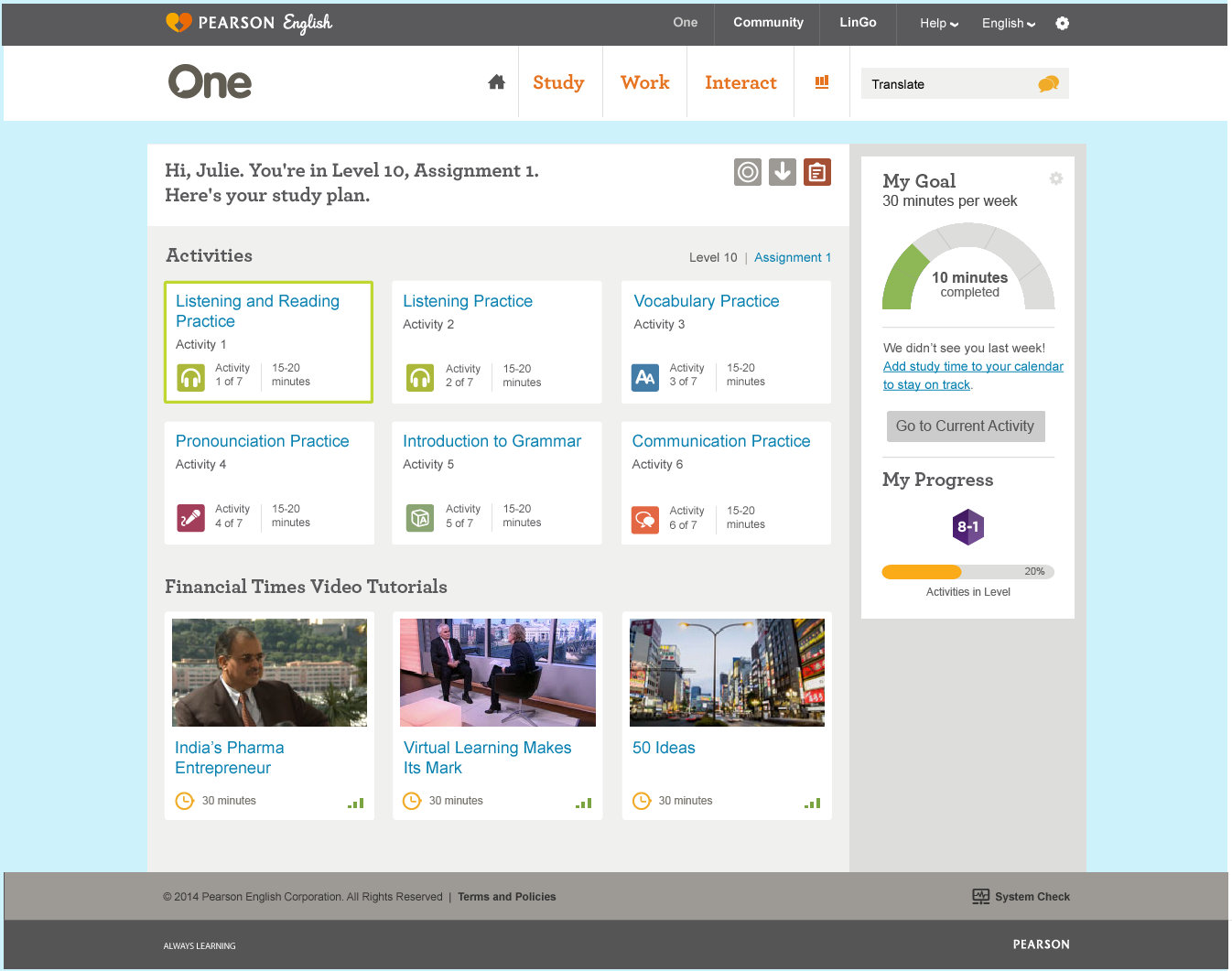Viewport: 1232px width, 971px height.
Task: Click the India's Pharma Entrepreneur title
Action: 230,758
